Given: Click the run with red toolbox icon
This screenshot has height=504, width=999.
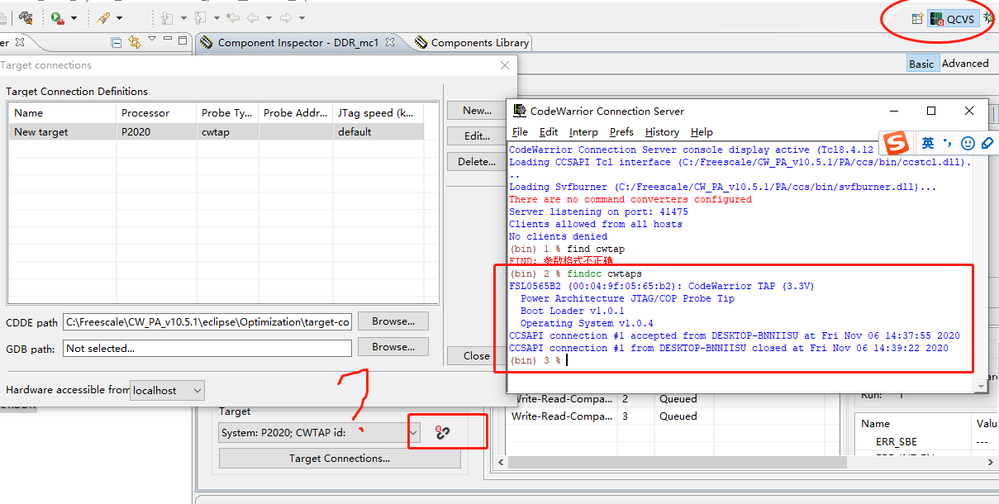Looking at the screenshot, I should (57, 18).
